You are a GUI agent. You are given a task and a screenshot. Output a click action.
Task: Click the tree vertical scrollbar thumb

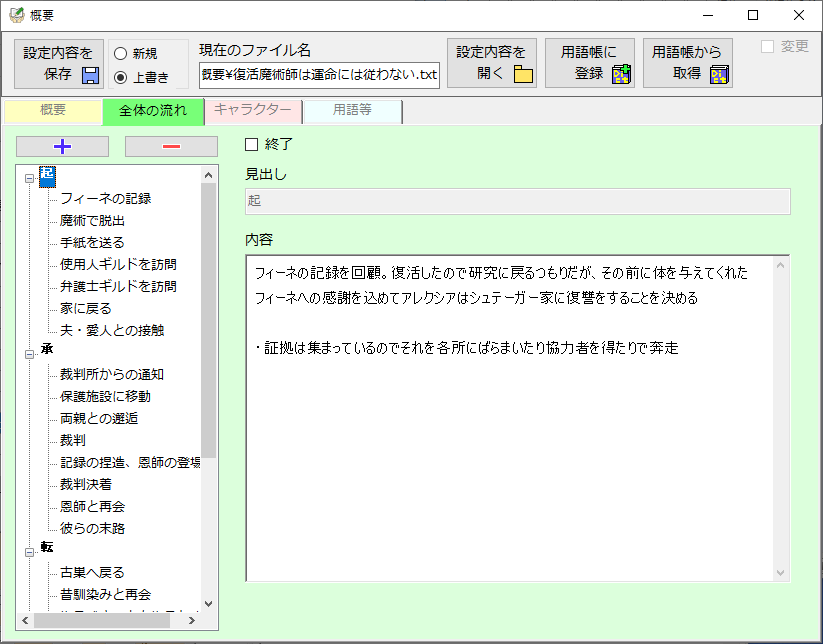[x=208, y=320]
